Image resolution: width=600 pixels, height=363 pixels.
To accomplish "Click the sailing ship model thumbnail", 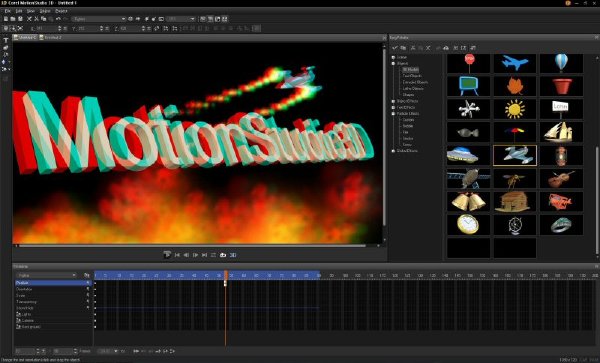I will click(x=561, y=132).
